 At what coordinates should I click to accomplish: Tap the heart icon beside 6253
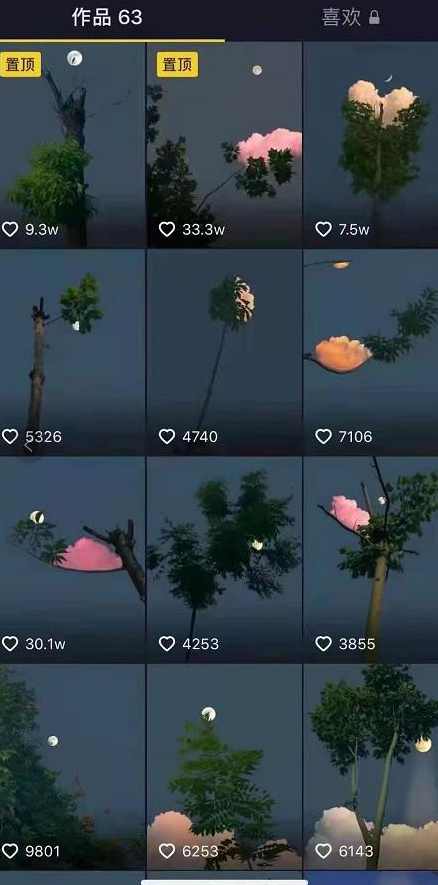click(x=167, y=851)
